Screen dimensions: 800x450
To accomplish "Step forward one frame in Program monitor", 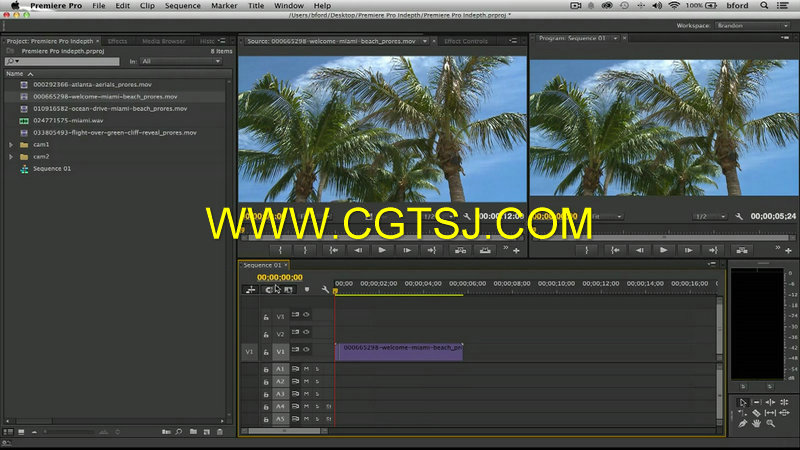I will coord(688,250).
